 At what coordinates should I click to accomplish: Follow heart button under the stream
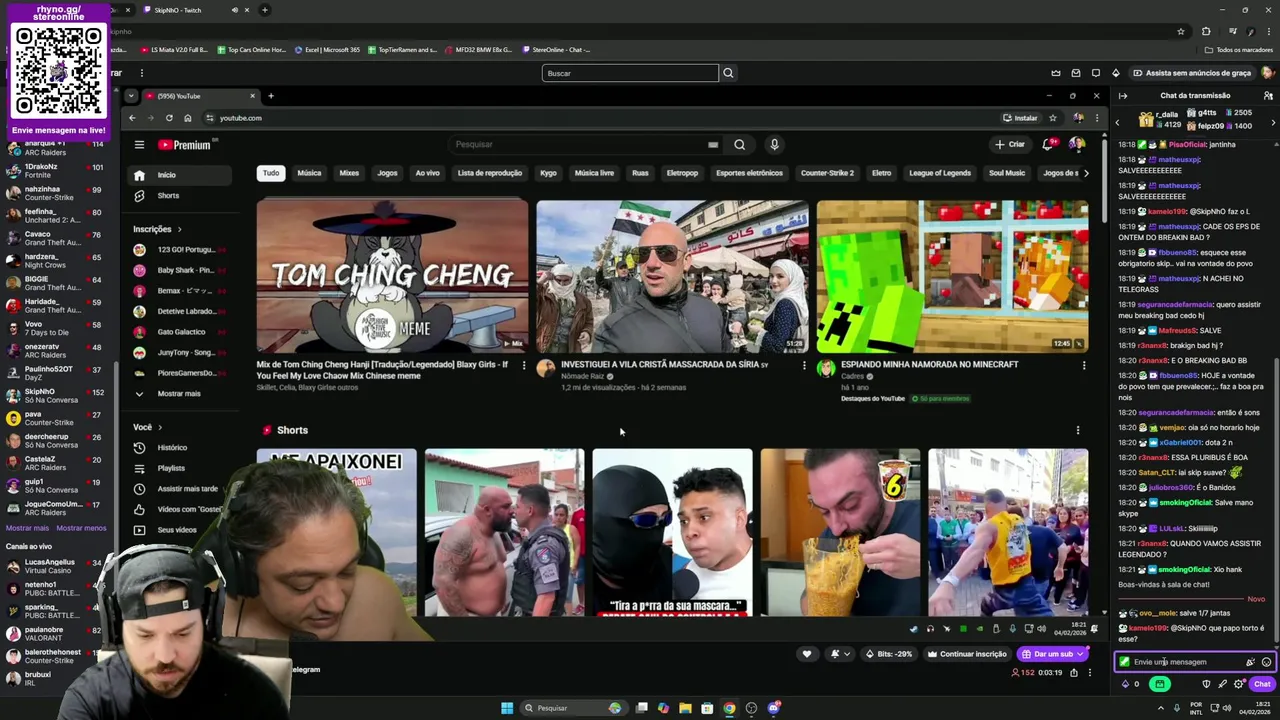click(x=807, y=654)
